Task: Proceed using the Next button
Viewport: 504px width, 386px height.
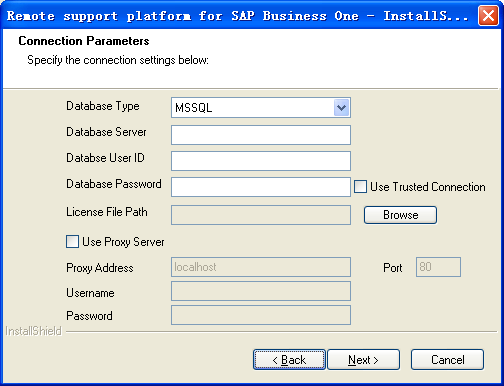Action: click(363, 360)
